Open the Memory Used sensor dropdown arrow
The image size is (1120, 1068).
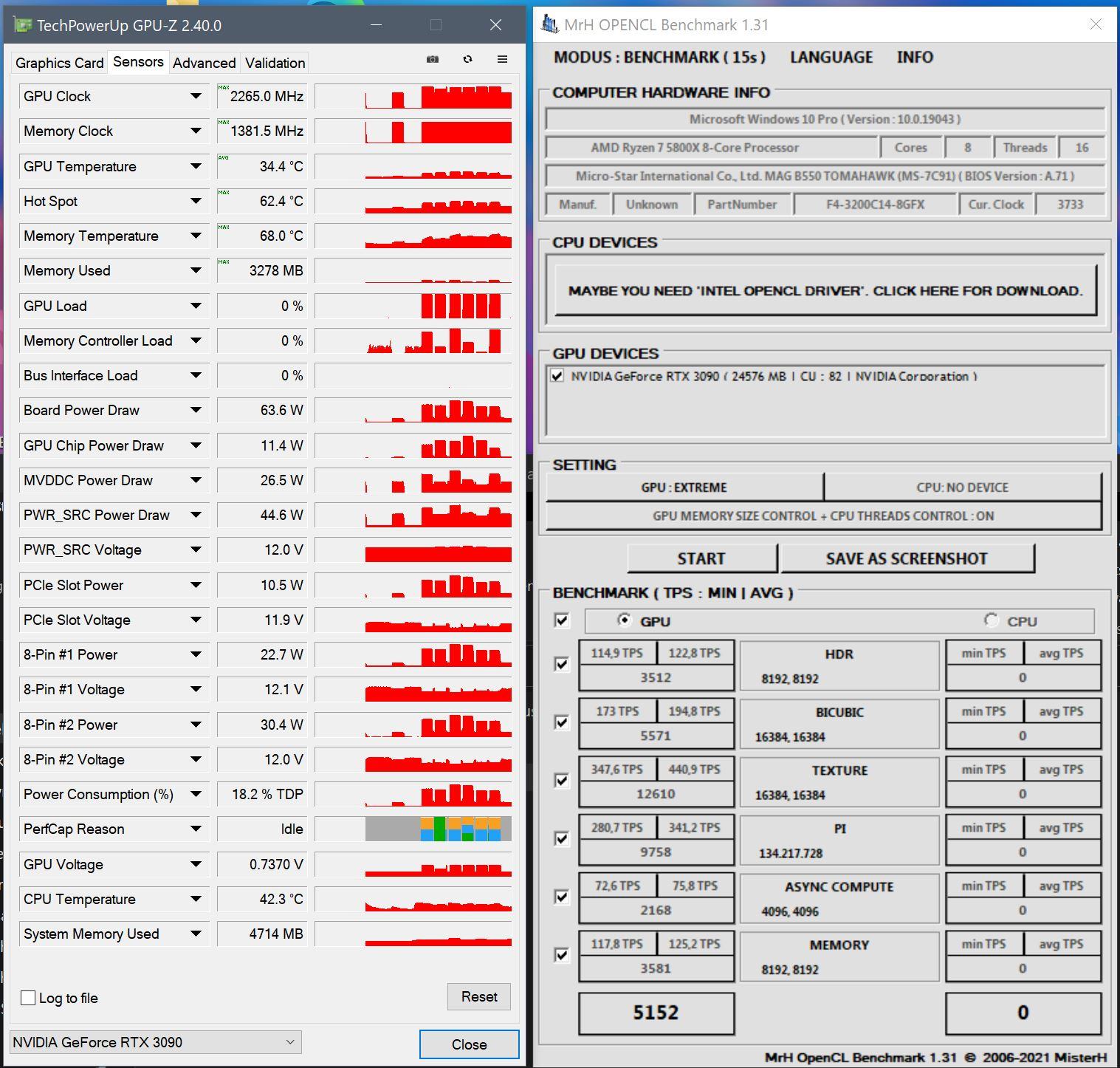pos(196,270)
